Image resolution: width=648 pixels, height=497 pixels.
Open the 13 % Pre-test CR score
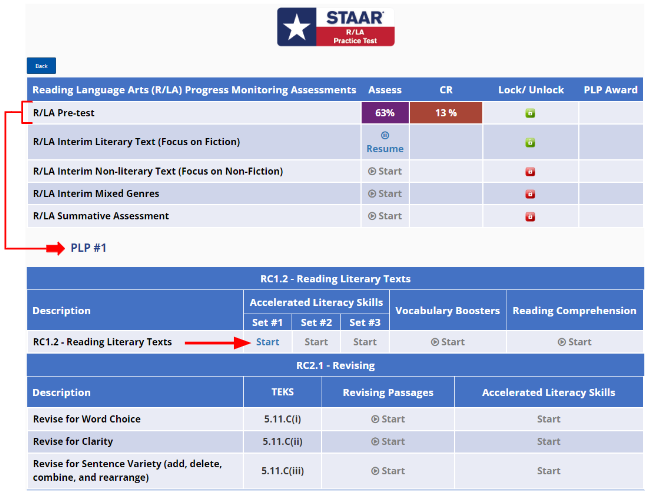[446, 113]
